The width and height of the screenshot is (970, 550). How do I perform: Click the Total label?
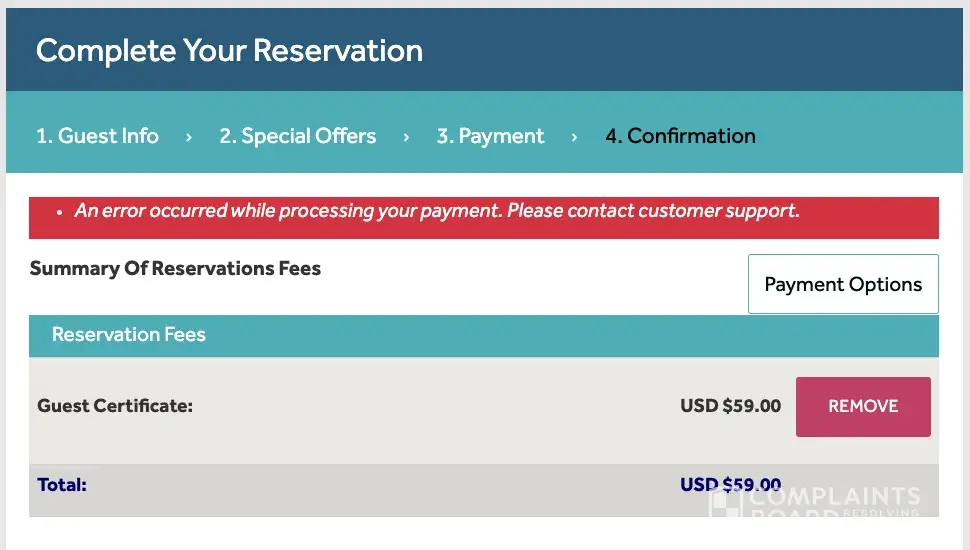click(x=62, y=485)
